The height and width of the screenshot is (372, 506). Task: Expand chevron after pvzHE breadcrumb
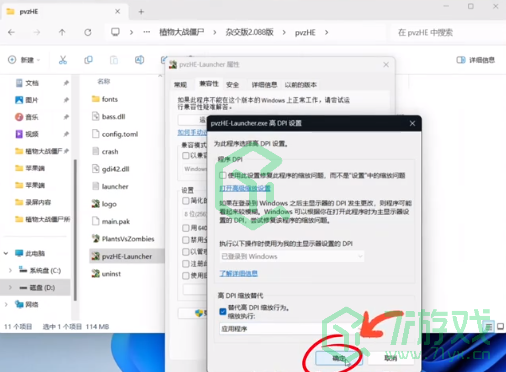point(326,32)
